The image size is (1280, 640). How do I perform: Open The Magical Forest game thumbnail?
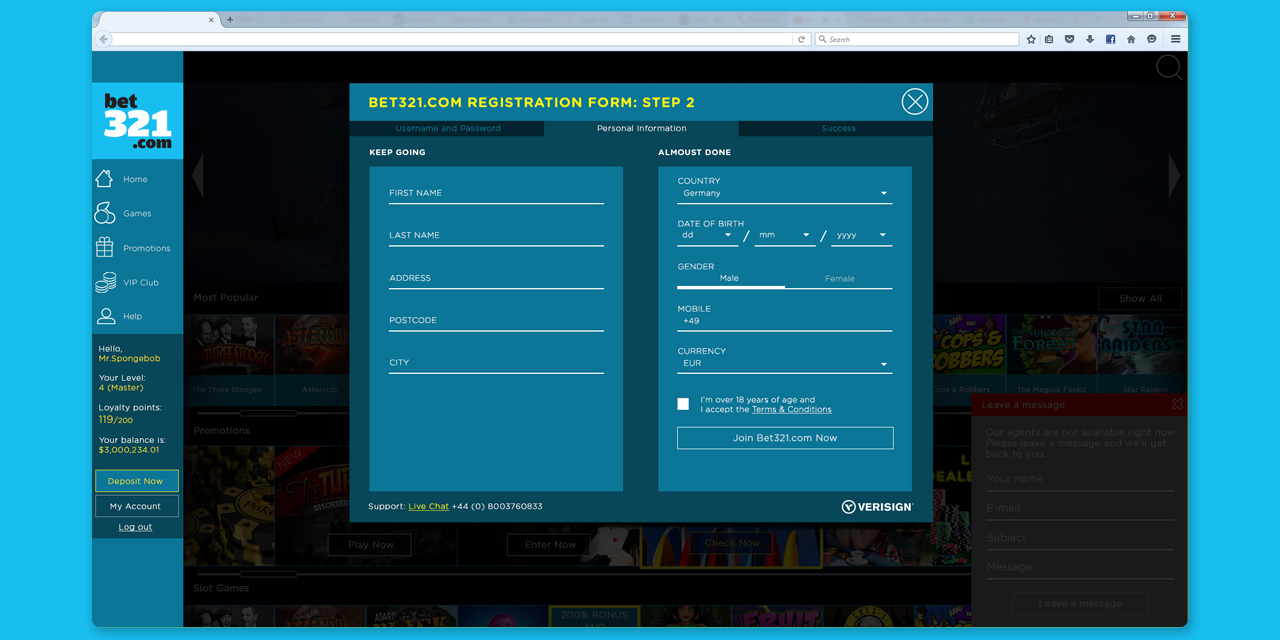click(1052, 355)
